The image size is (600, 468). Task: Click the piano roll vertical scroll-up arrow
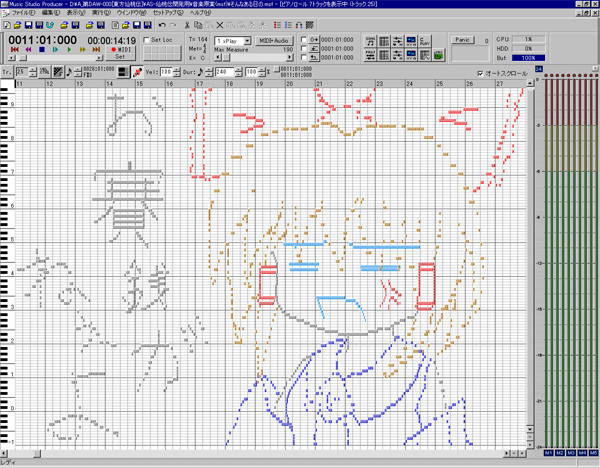click(x=530, y=83)
